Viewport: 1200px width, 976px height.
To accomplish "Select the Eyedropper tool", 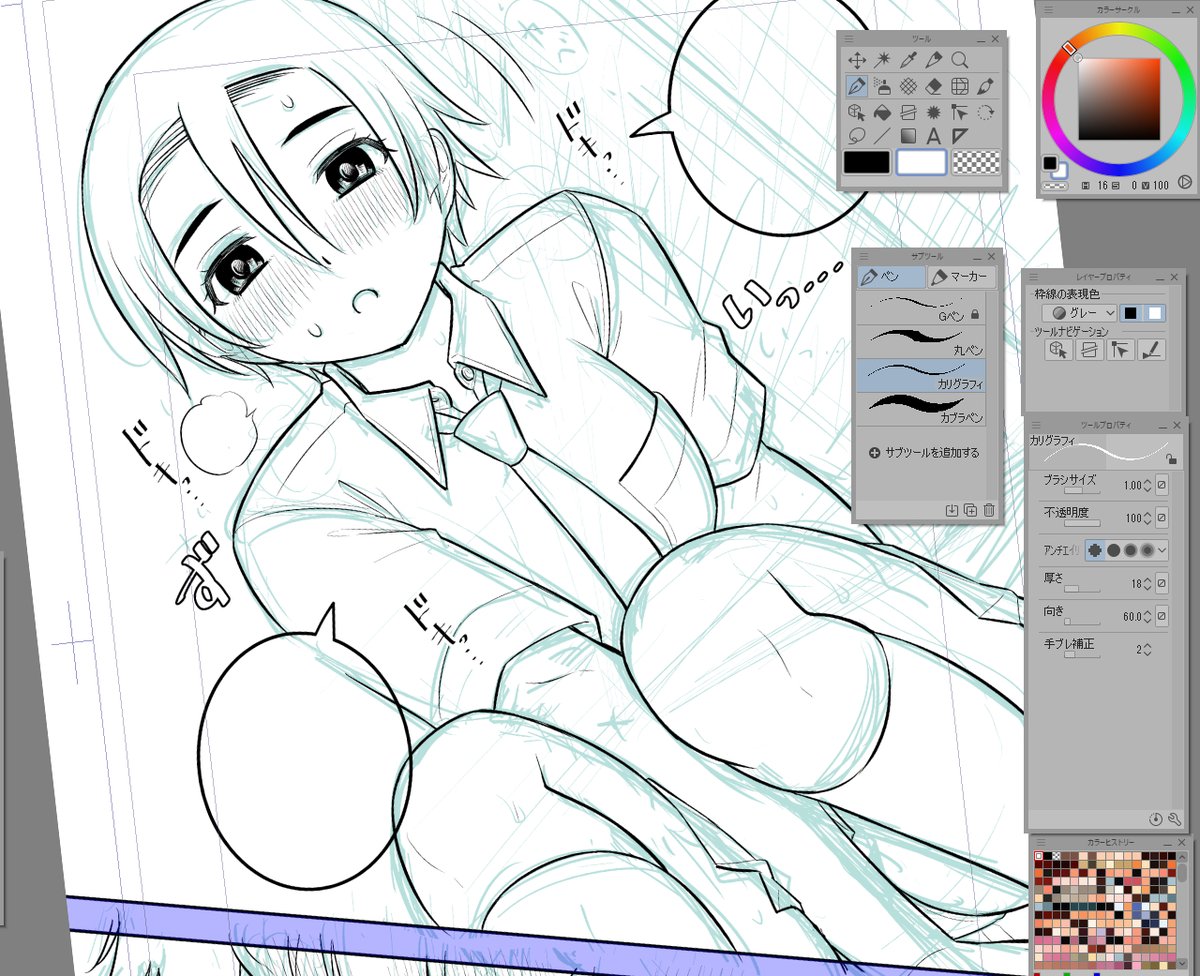I will pos(908,60).
